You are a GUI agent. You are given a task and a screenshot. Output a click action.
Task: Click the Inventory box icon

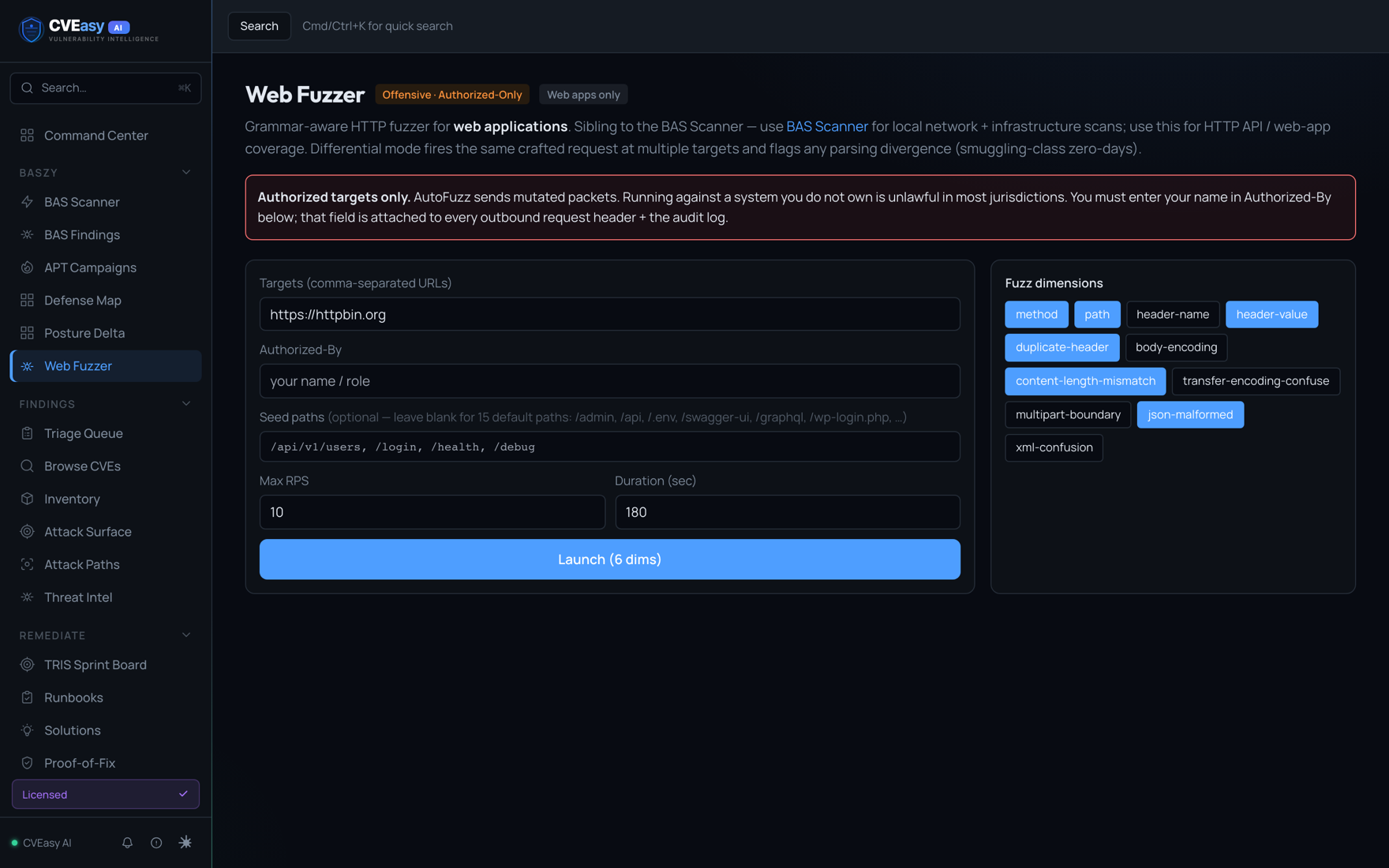coord(28,499)
